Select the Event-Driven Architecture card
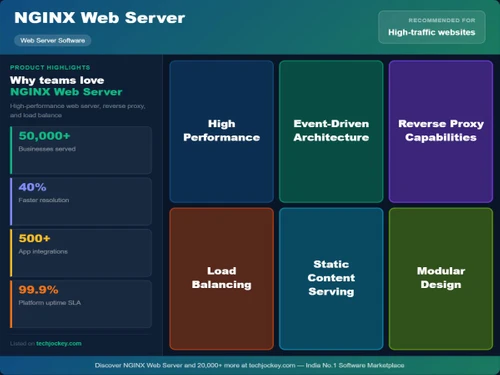Image resolution: width=500 pixels, height=375 pixels. click(x=331, y=131)
